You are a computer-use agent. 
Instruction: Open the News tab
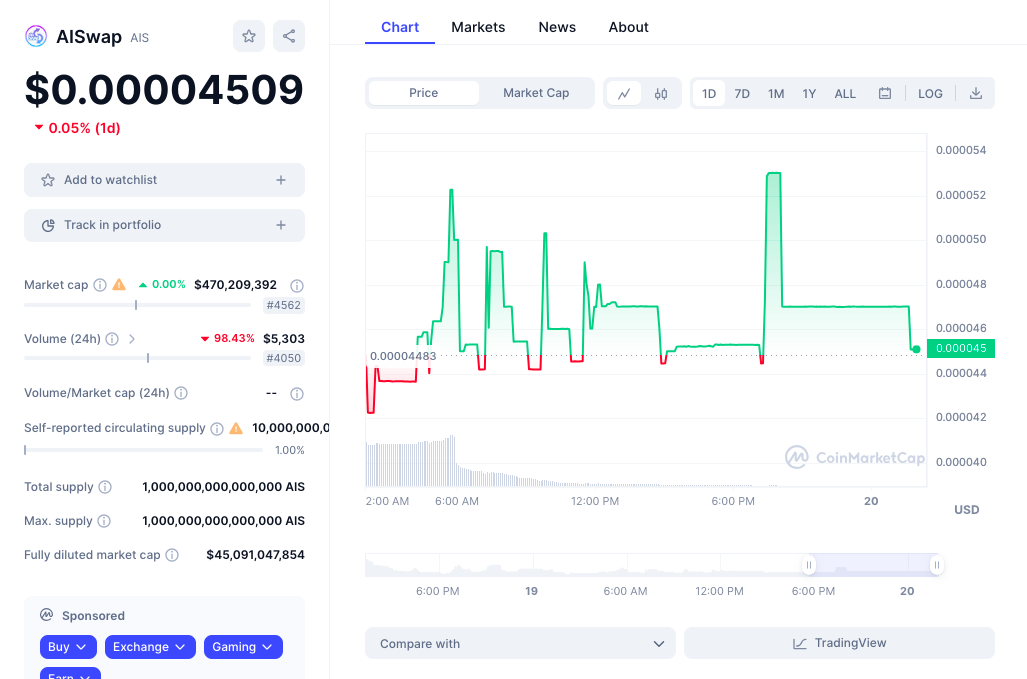coord(557,27)
